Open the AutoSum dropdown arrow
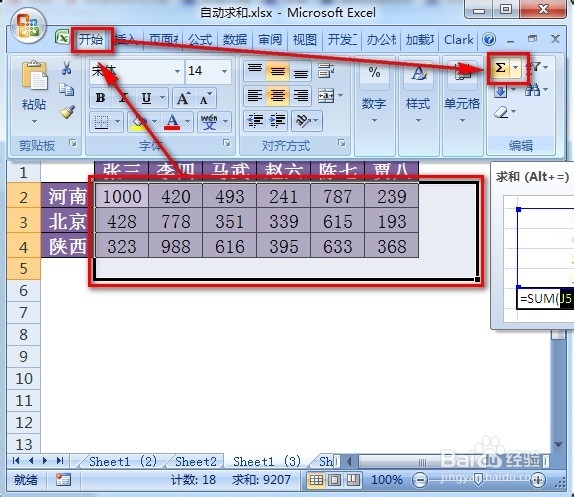Image resolution: width=574 pixels, height=497 pixels. (515, 68)
